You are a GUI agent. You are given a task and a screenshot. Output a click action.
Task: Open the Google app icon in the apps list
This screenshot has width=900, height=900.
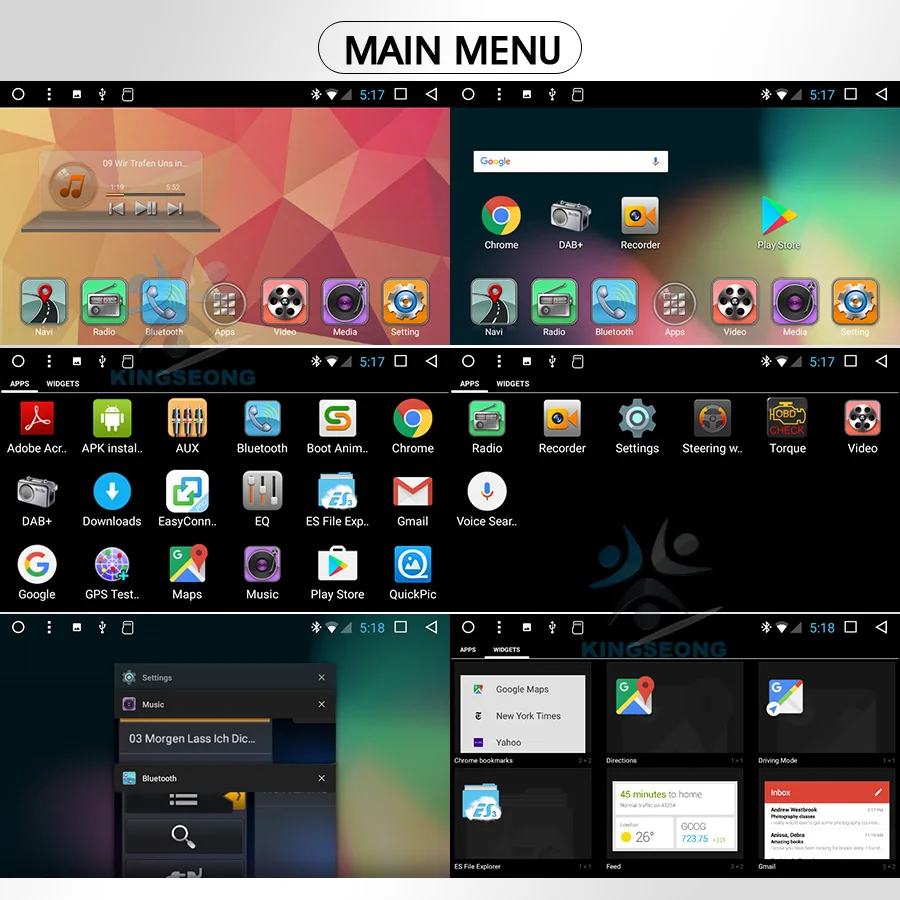(x=37, y=565)
